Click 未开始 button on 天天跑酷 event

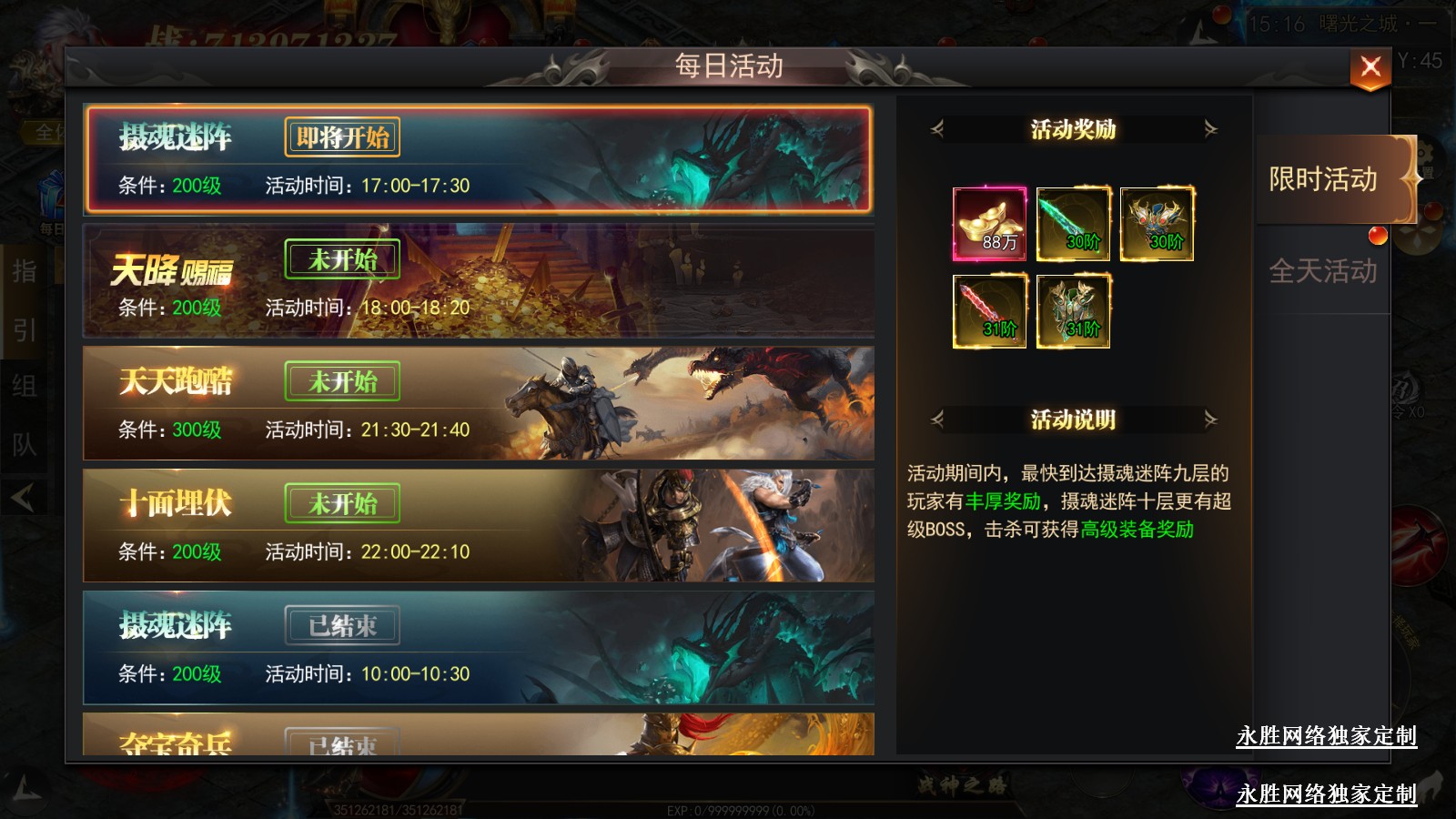(x=342, y=381)
